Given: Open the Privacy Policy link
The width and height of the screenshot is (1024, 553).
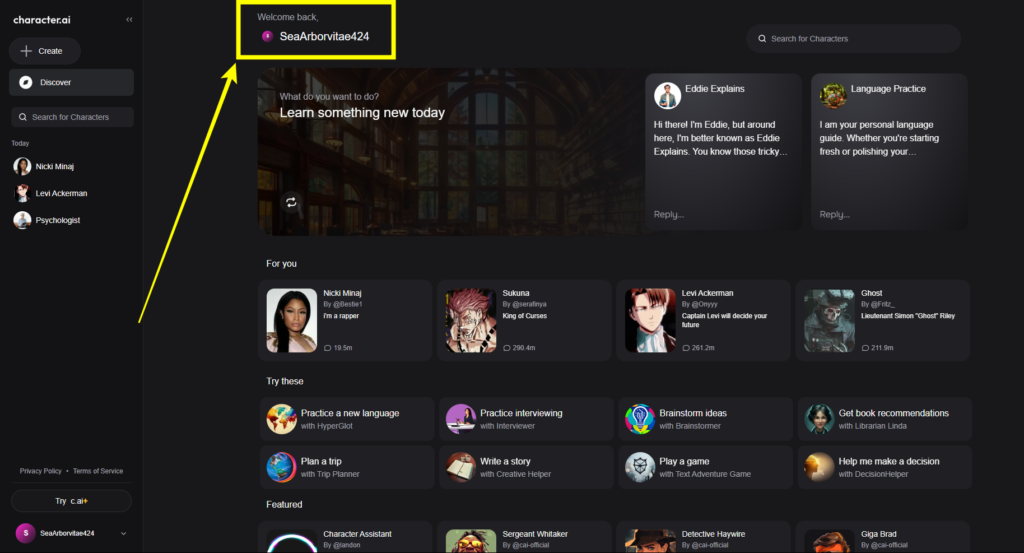Looking at the screenshot, I should (x=40, y=471).
